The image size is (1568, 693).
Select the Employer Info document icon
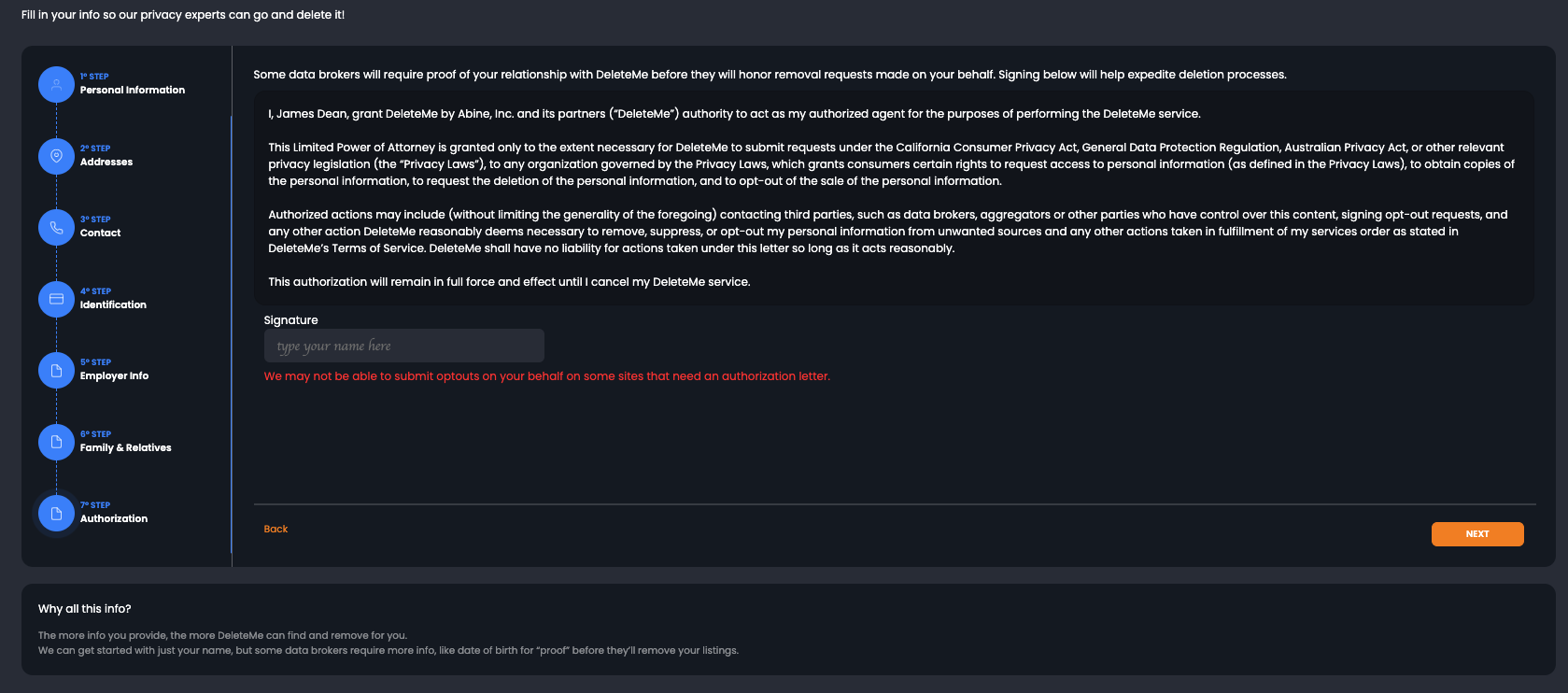coord(56,370)
